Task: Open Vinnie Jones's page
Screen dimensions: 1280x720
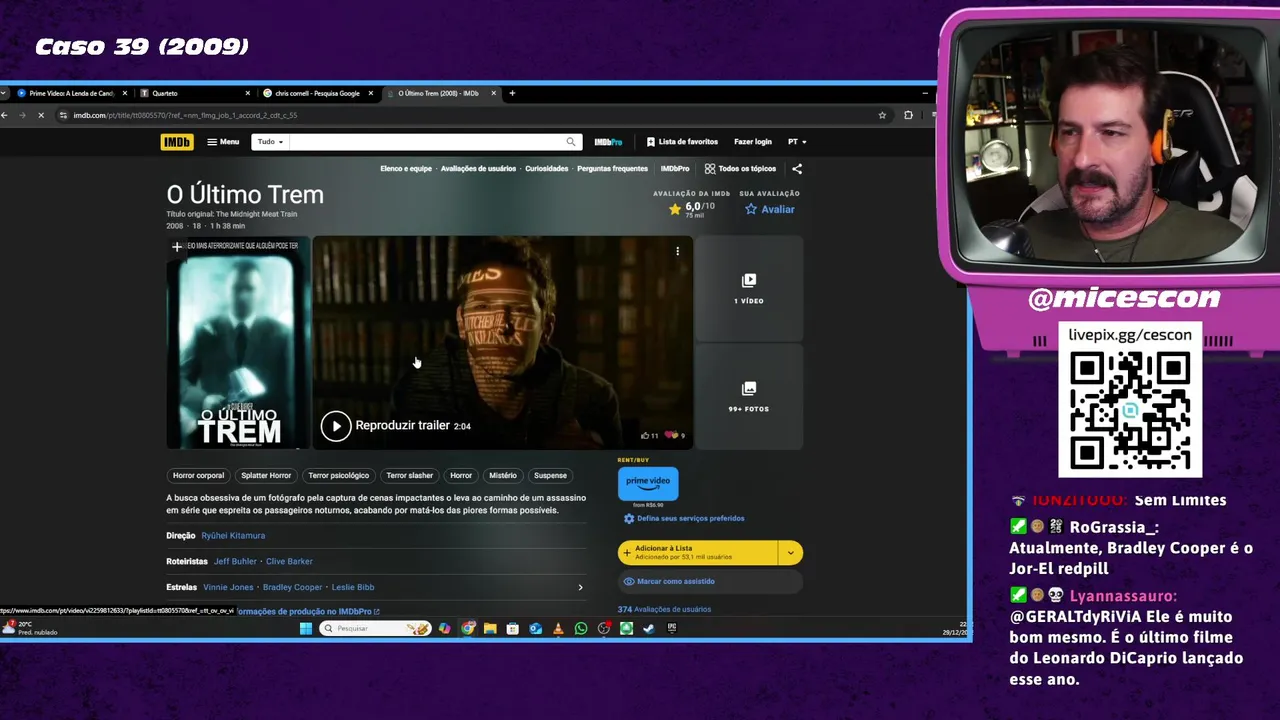Action: [x=228, y=588]
